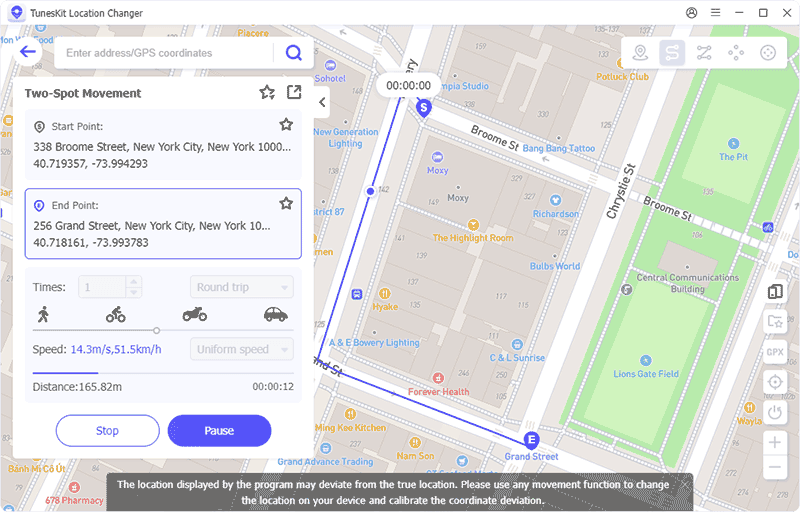The height and width of the screenshot is (512, 800).
Task: Select the 338 Broome Street start address
Action: pos(162,147)
